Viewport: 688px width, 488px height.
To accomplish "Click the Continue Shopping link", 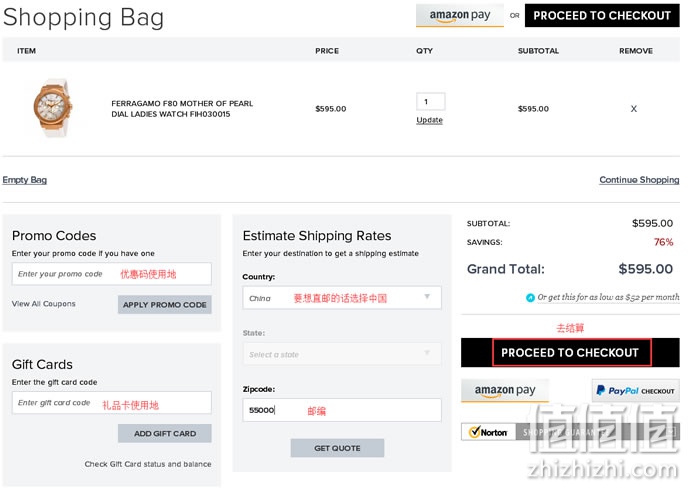I will pyautogui.click(x=639, y=179).
